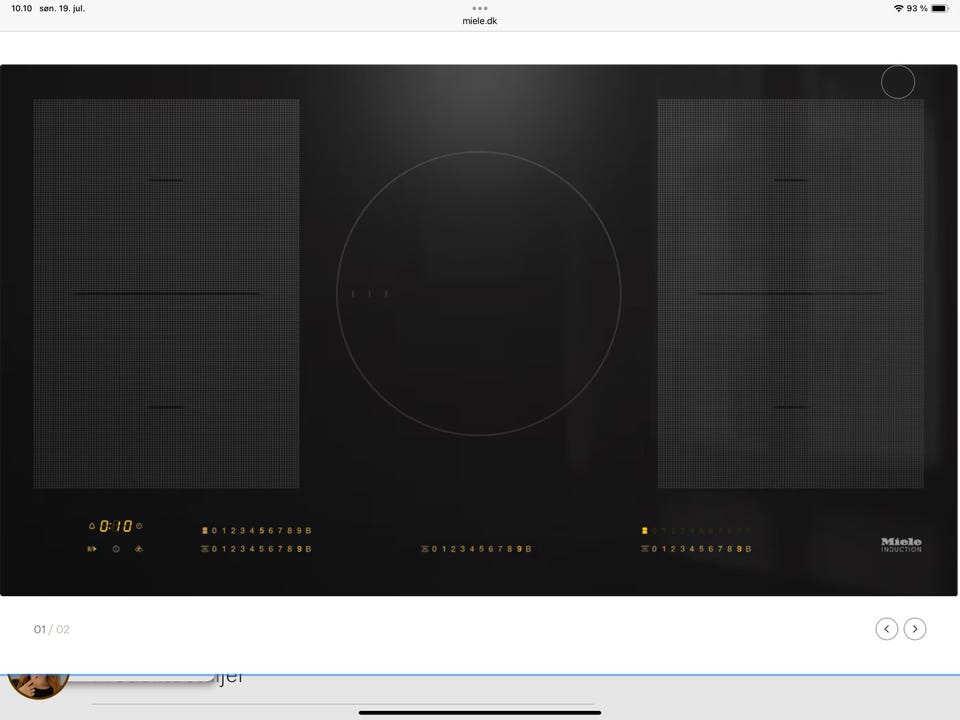Tap the round center cooking zone
Screen dimensions: 960x720
click(479, 293)
